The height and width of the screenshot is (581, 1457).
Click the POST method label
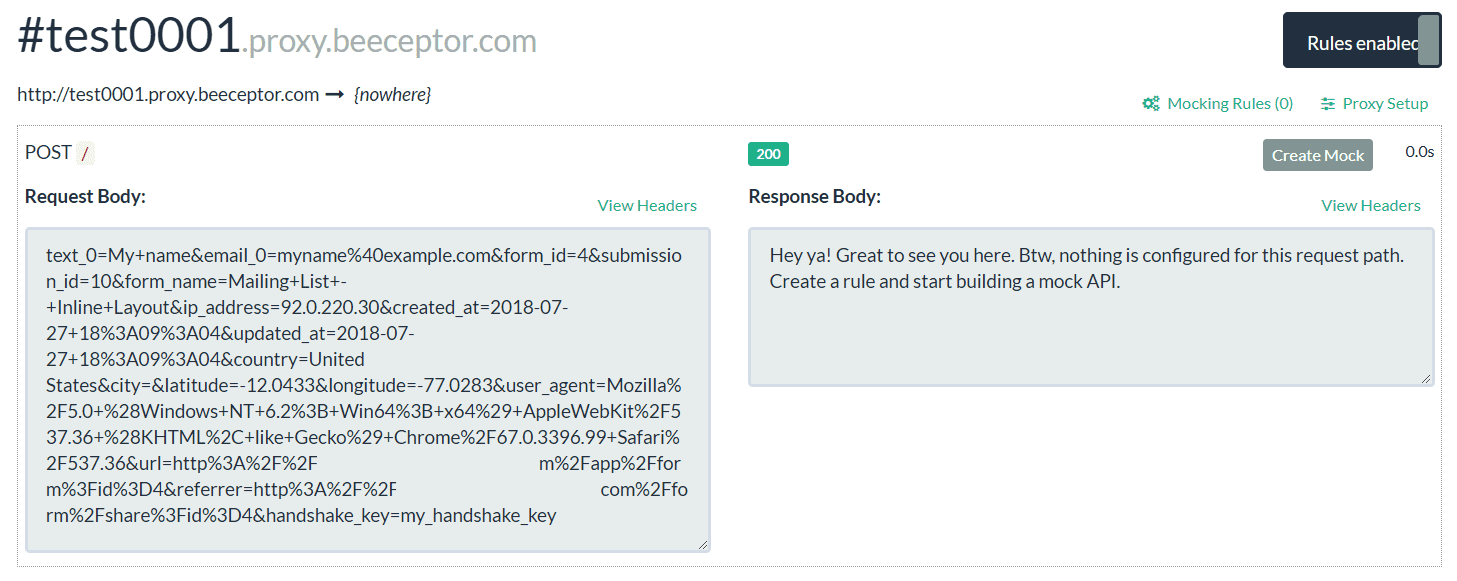click(48, 152)
